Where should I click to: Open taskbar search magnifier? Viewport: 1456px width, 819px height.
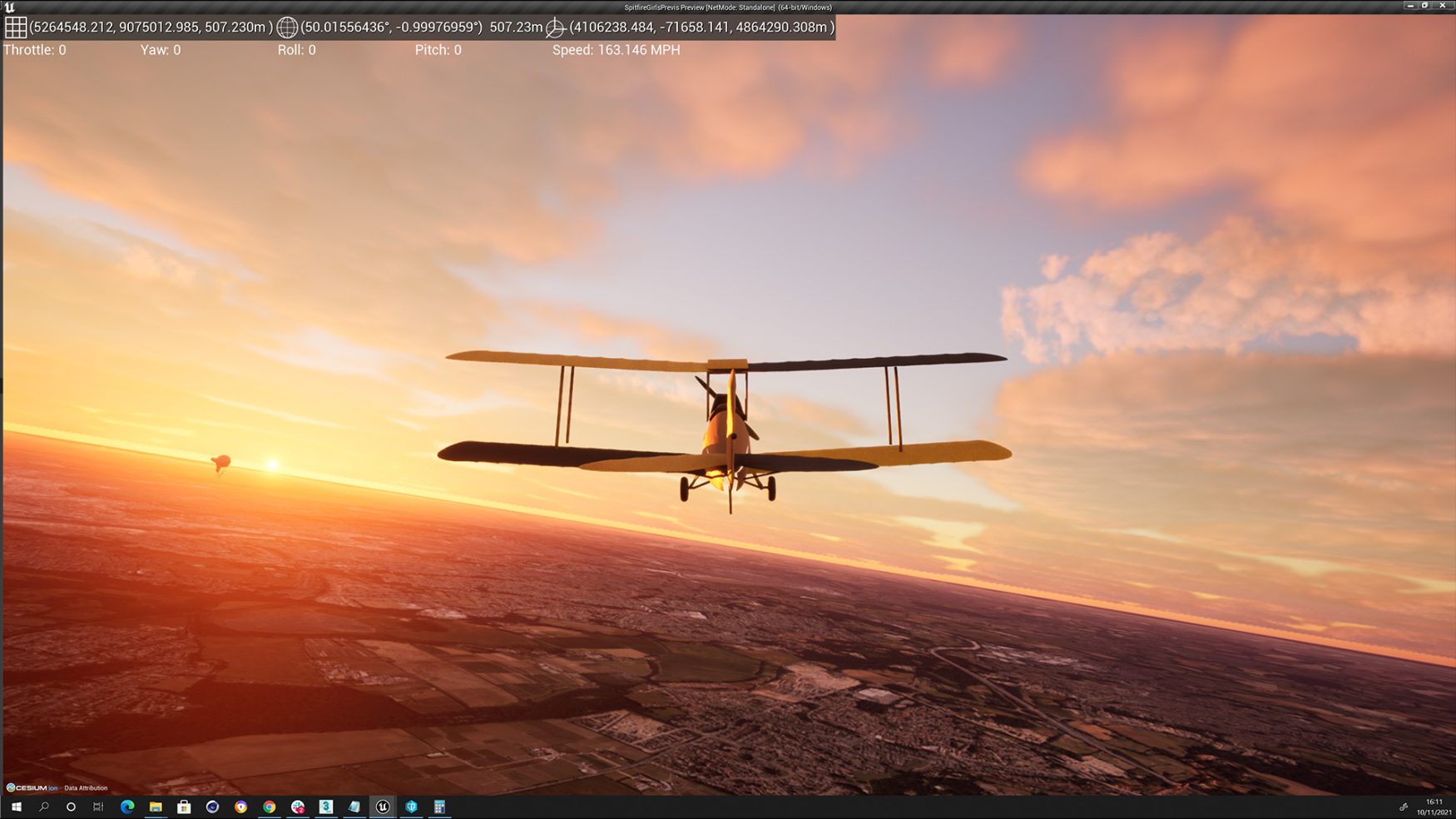[x=44, y=807]
